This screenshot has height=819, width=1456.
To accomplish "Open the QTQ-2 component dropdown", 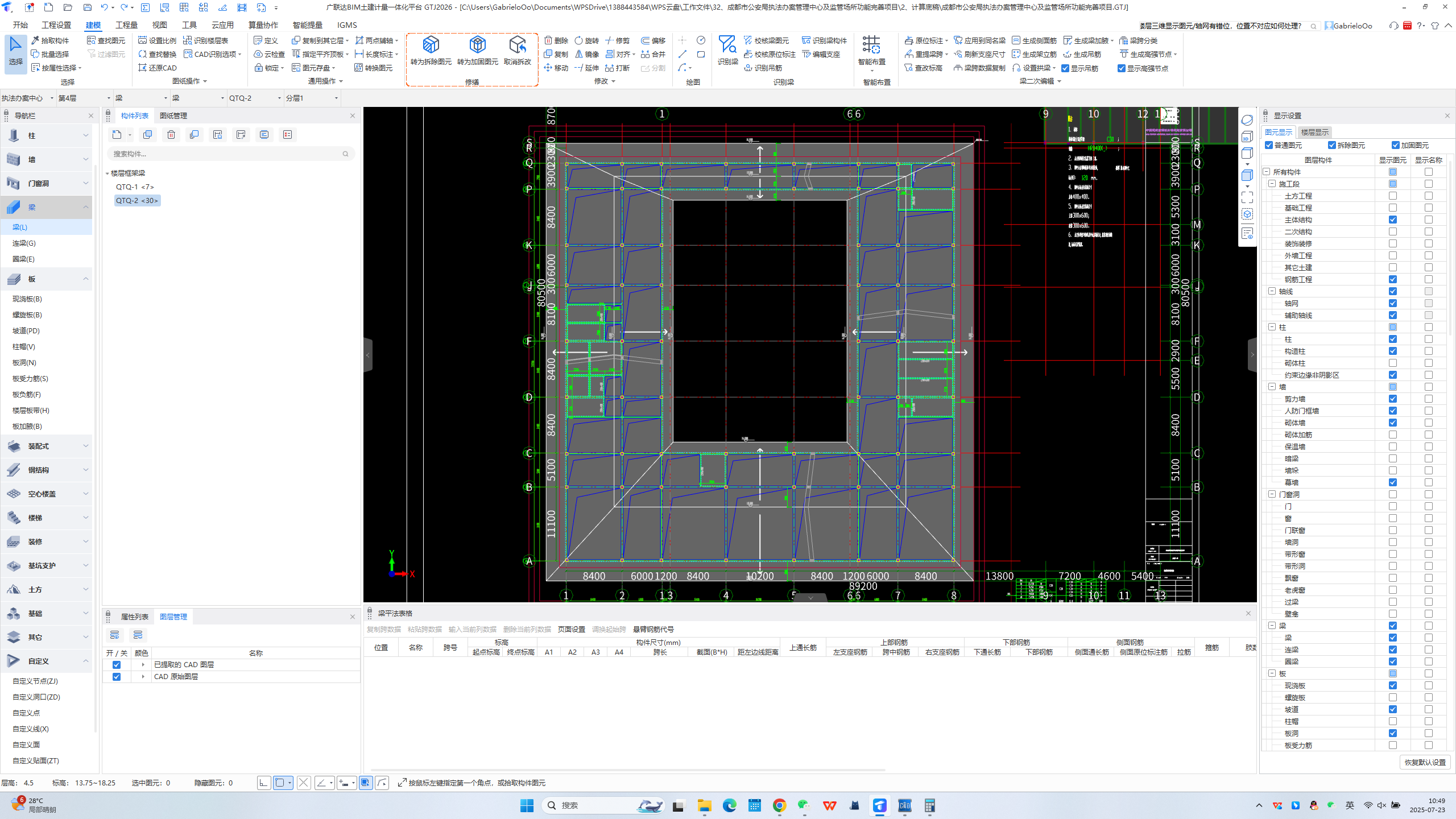I will tap(255, 98).
